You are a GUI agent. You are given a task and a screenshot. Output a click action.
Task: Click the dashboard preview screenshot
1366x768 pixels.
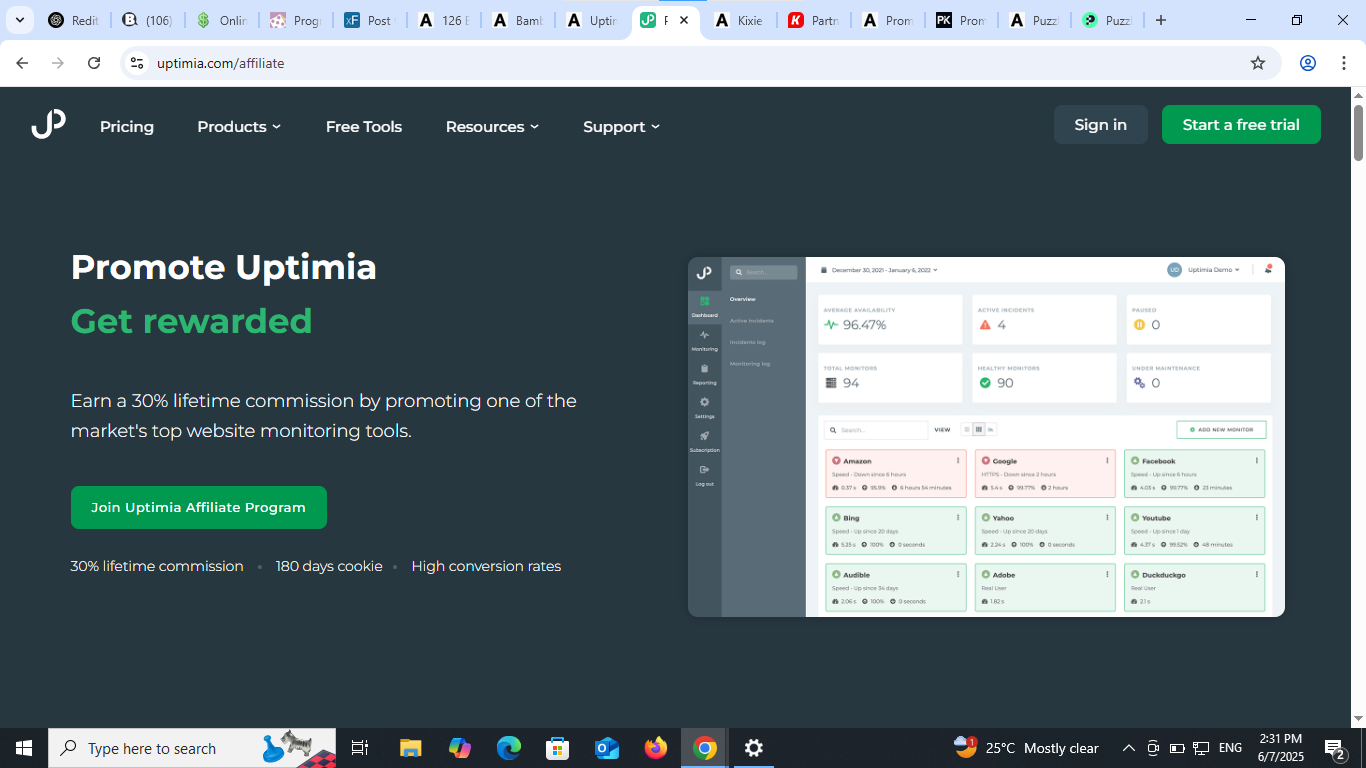coord(986,437)
